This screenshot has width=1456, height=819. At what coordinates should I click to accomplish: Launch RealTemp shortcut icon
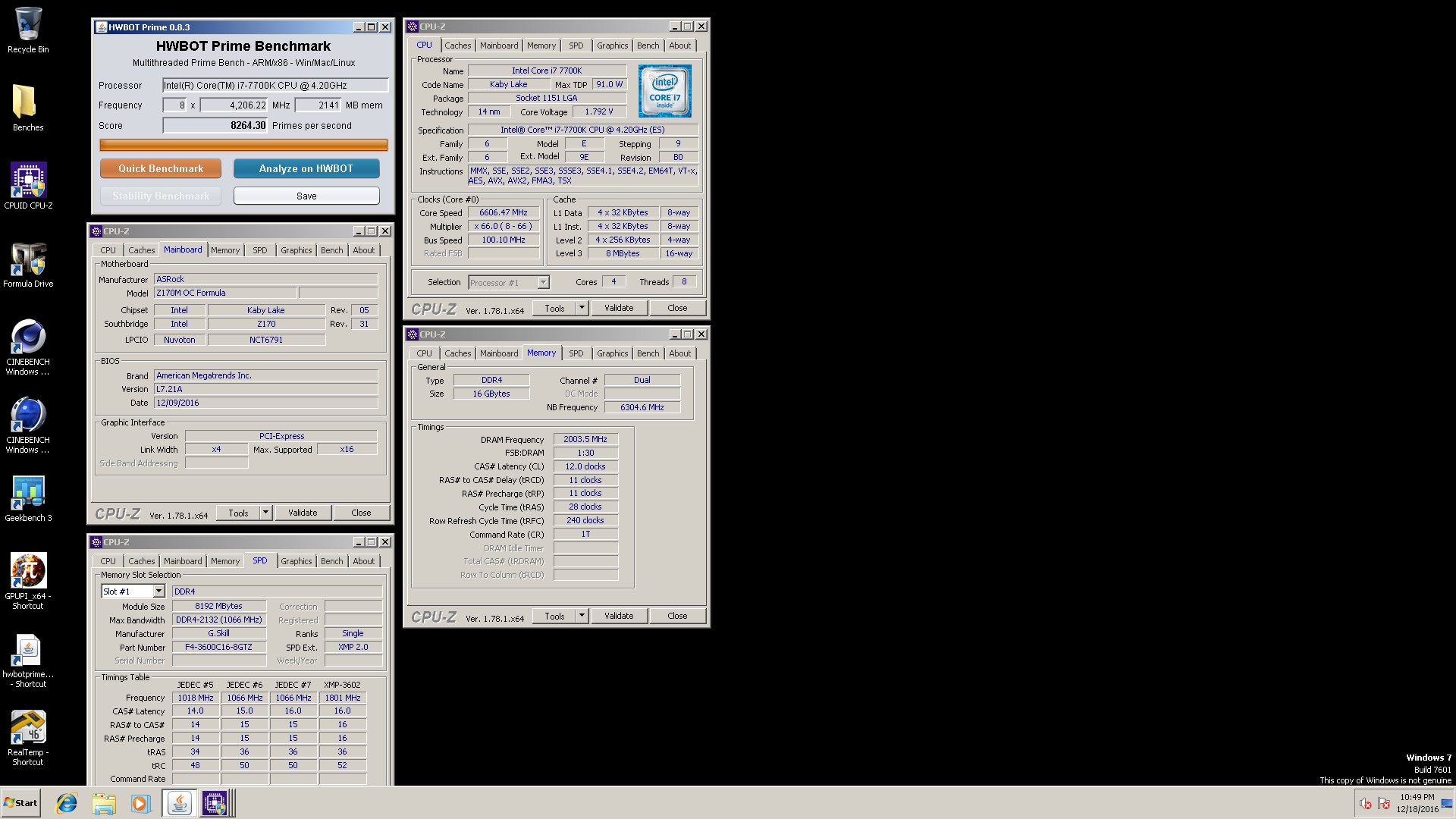click(28, 737)
